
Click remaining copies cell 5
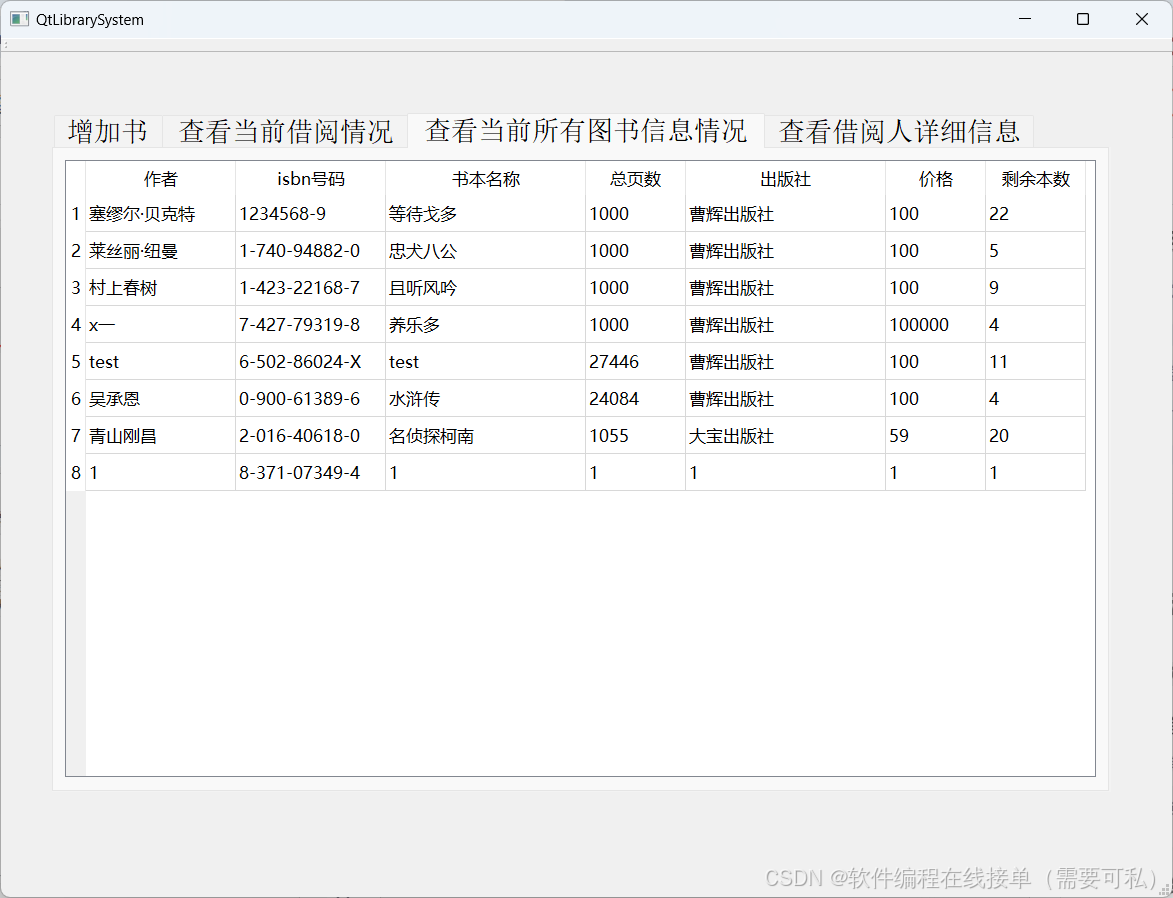point(1035,251)
